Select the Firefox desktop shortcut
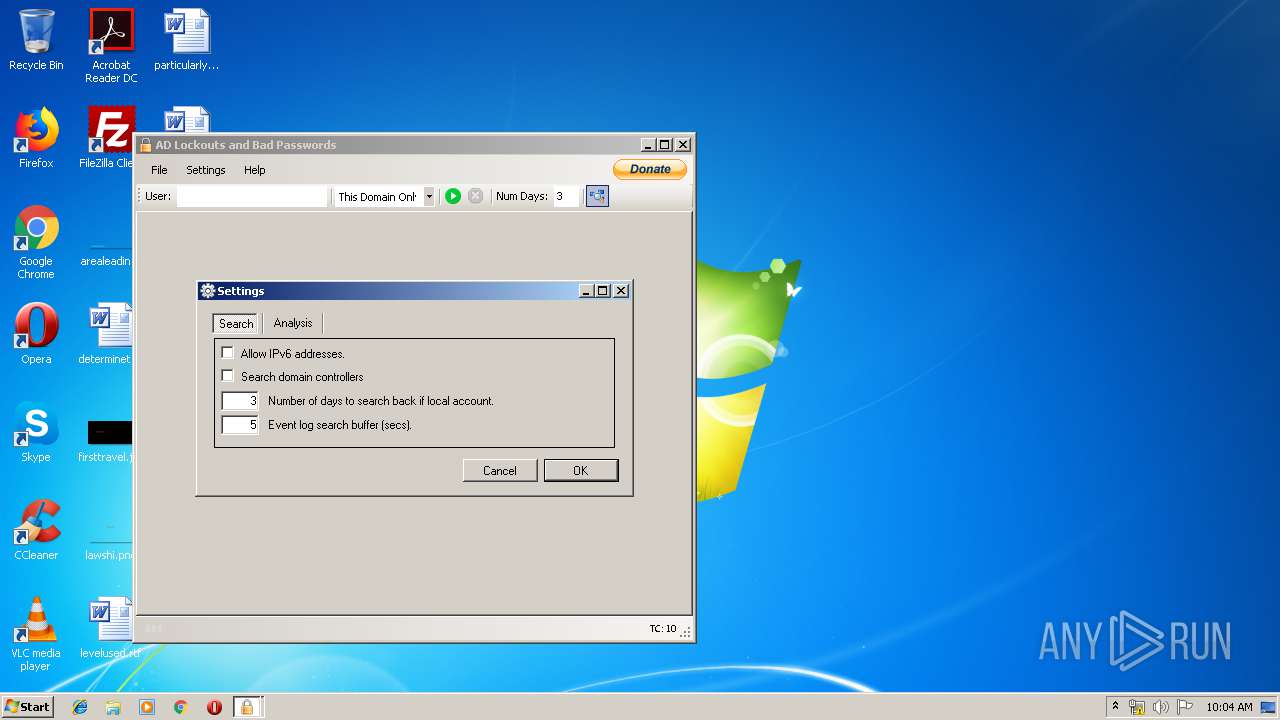1280x720 pixels. (x=36, y=138)
